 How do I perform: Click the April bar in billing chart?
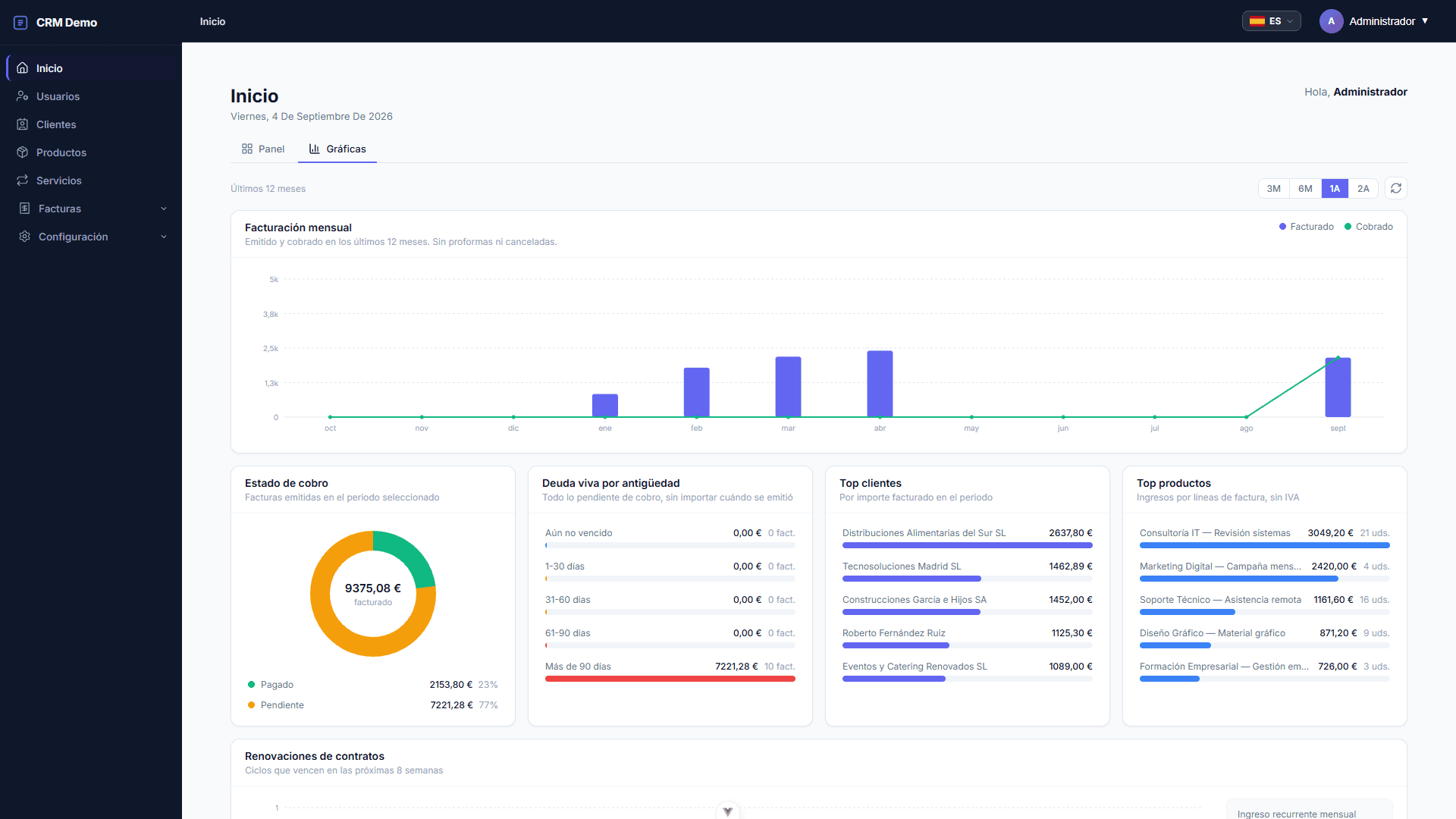click(x=880, y=384)
